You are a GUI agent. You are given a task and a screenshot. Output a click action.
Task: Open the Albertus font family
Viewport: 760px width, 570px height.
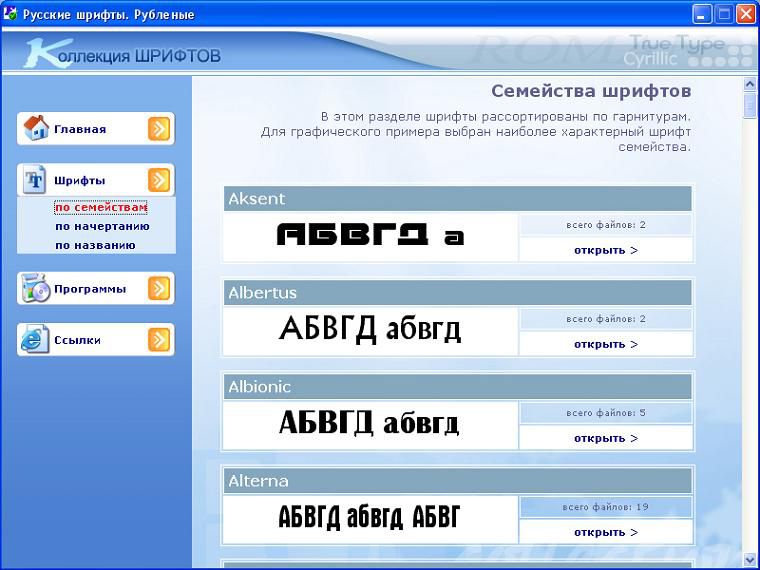[605, 344]
